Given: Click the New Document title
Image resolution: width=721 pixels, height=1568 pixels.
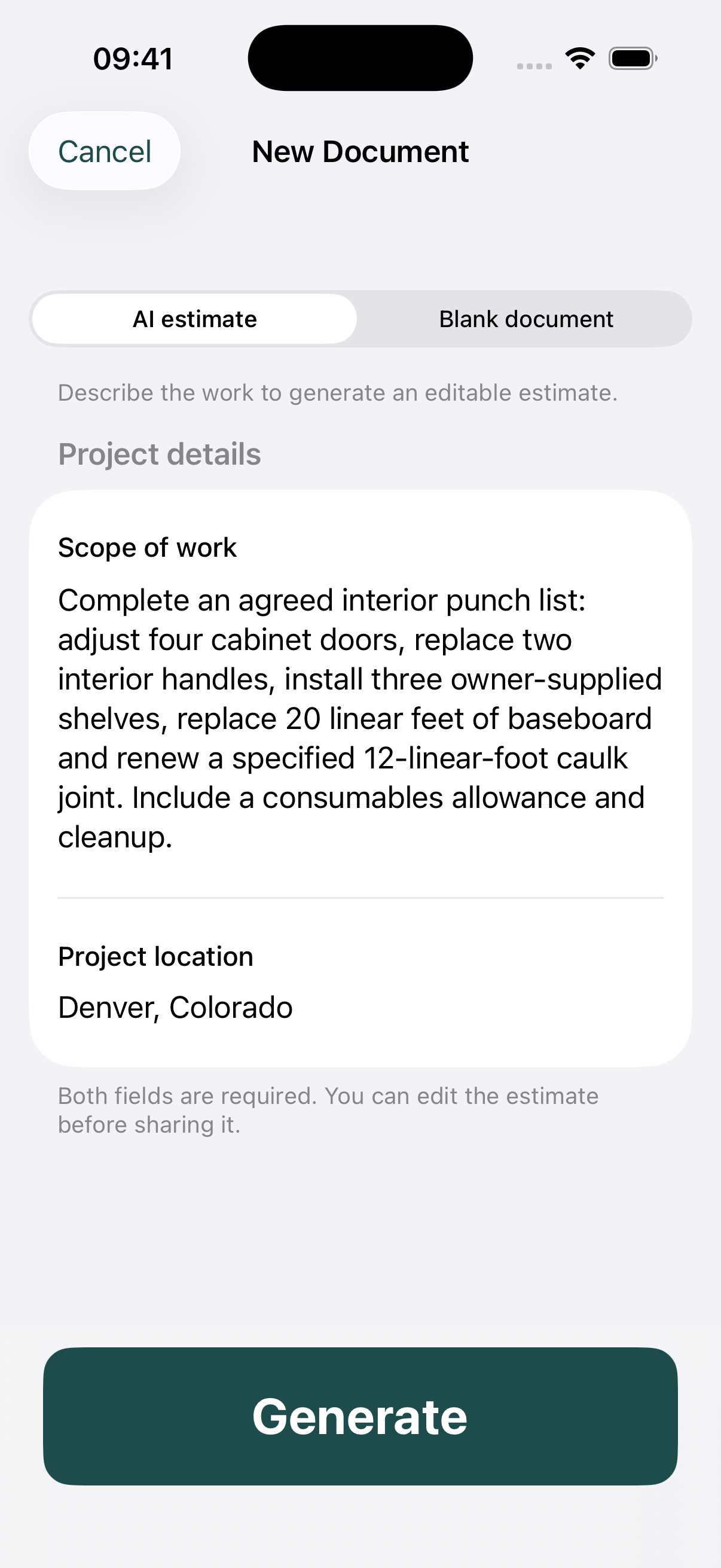Looking at the screenshot, I should (x=360, y=151).
